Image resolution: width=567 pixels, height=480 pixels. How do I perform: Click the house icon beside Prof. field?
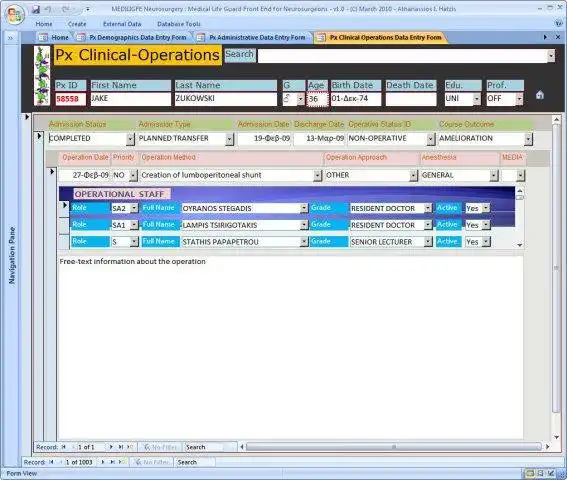[x=540, y=95]
